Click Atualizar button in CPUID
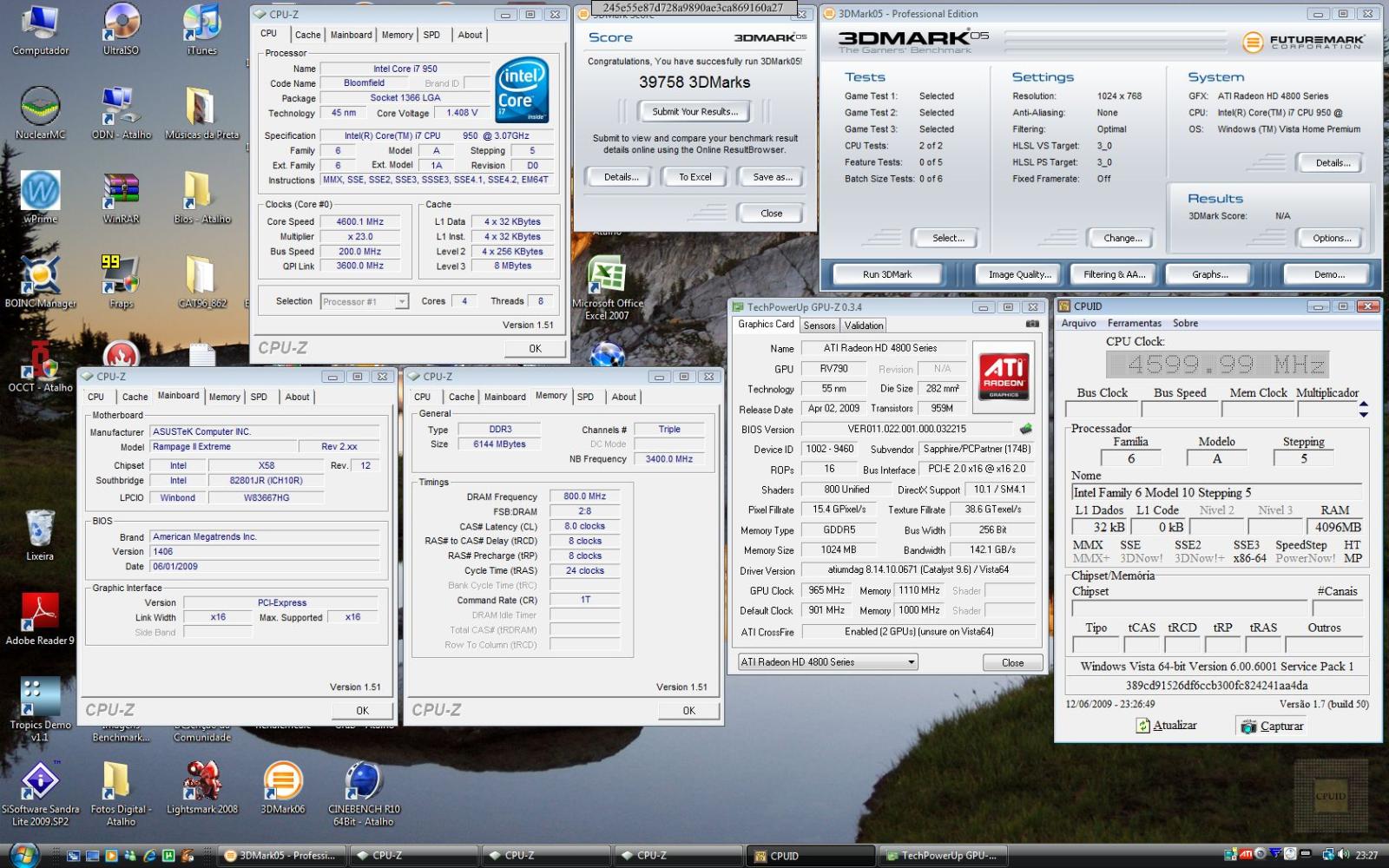 coord(1167,726)
